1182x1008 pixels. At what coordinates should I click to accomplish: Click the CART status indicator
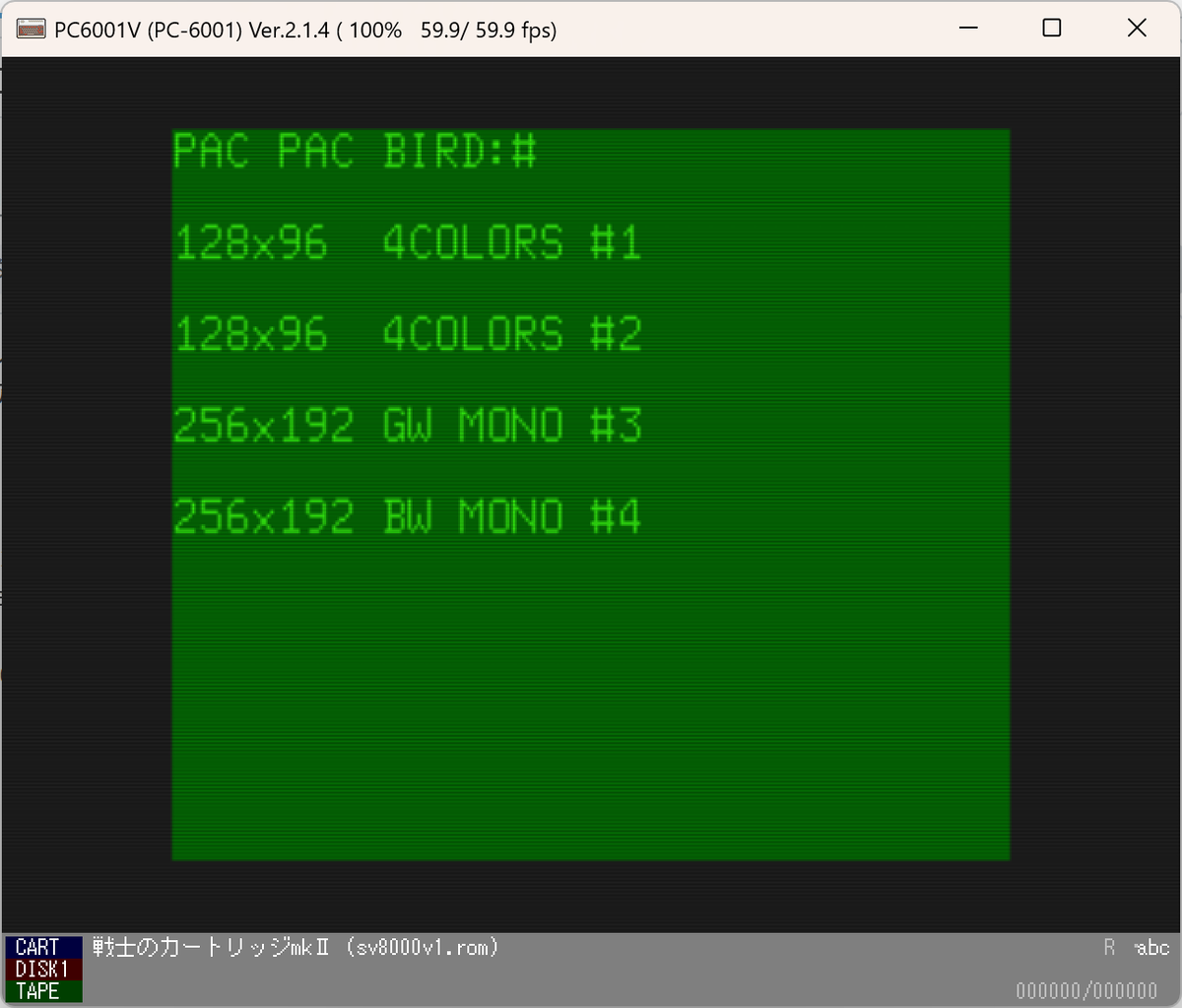pos(42,947)
